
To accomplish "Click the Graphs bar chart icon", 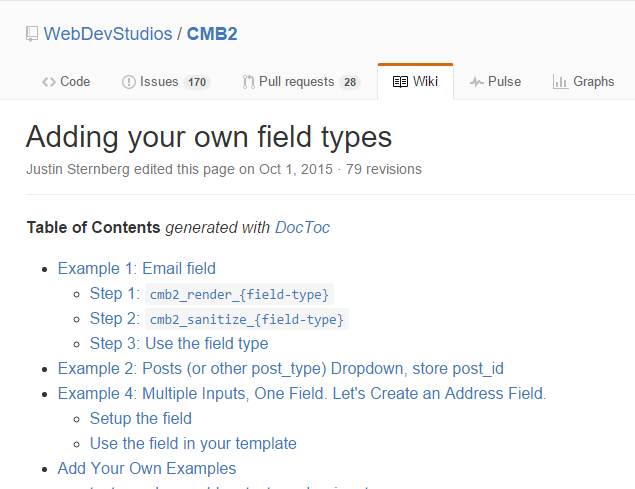I will click(560, 82).
